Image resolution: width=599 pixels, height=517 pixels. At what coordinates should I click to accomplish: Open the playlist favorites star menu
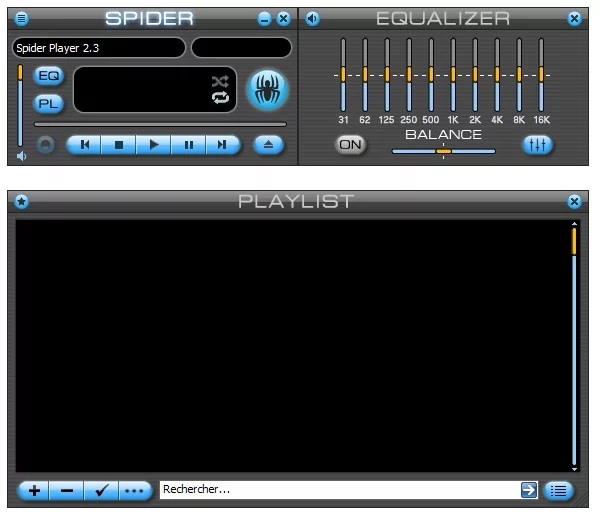point(21,201)
